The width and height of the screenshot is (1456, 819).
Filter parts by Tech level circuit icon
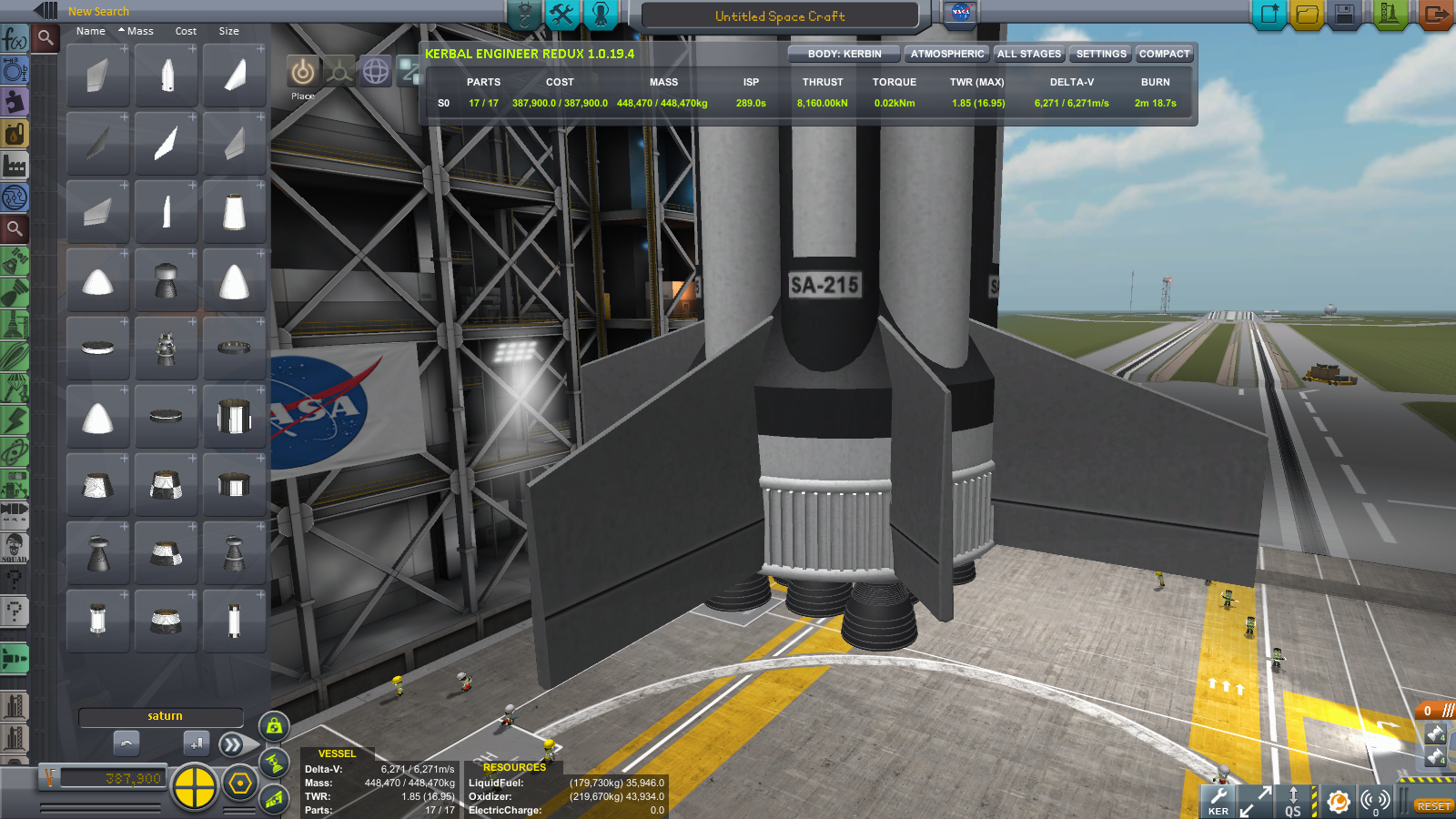coord(15,197)
